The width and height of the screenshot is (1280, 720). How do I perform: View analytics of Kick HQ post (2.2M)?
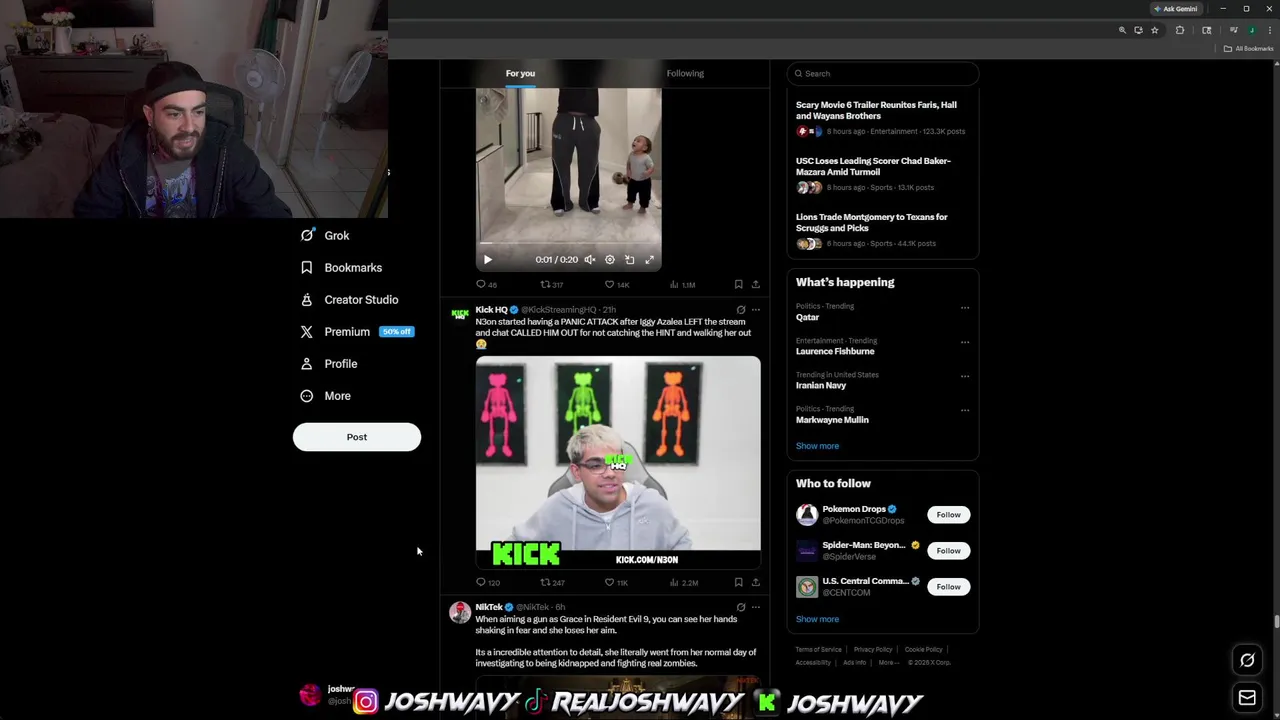(682, 583)
